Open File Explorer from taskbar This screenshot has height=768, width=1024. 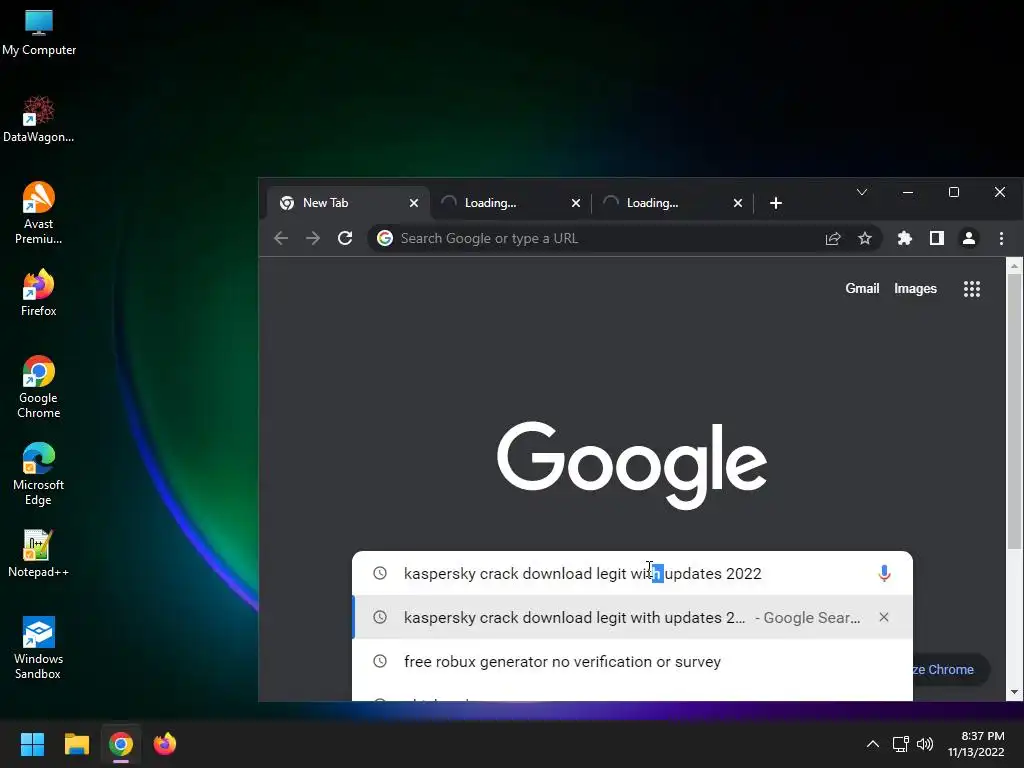tap(76, 744)
